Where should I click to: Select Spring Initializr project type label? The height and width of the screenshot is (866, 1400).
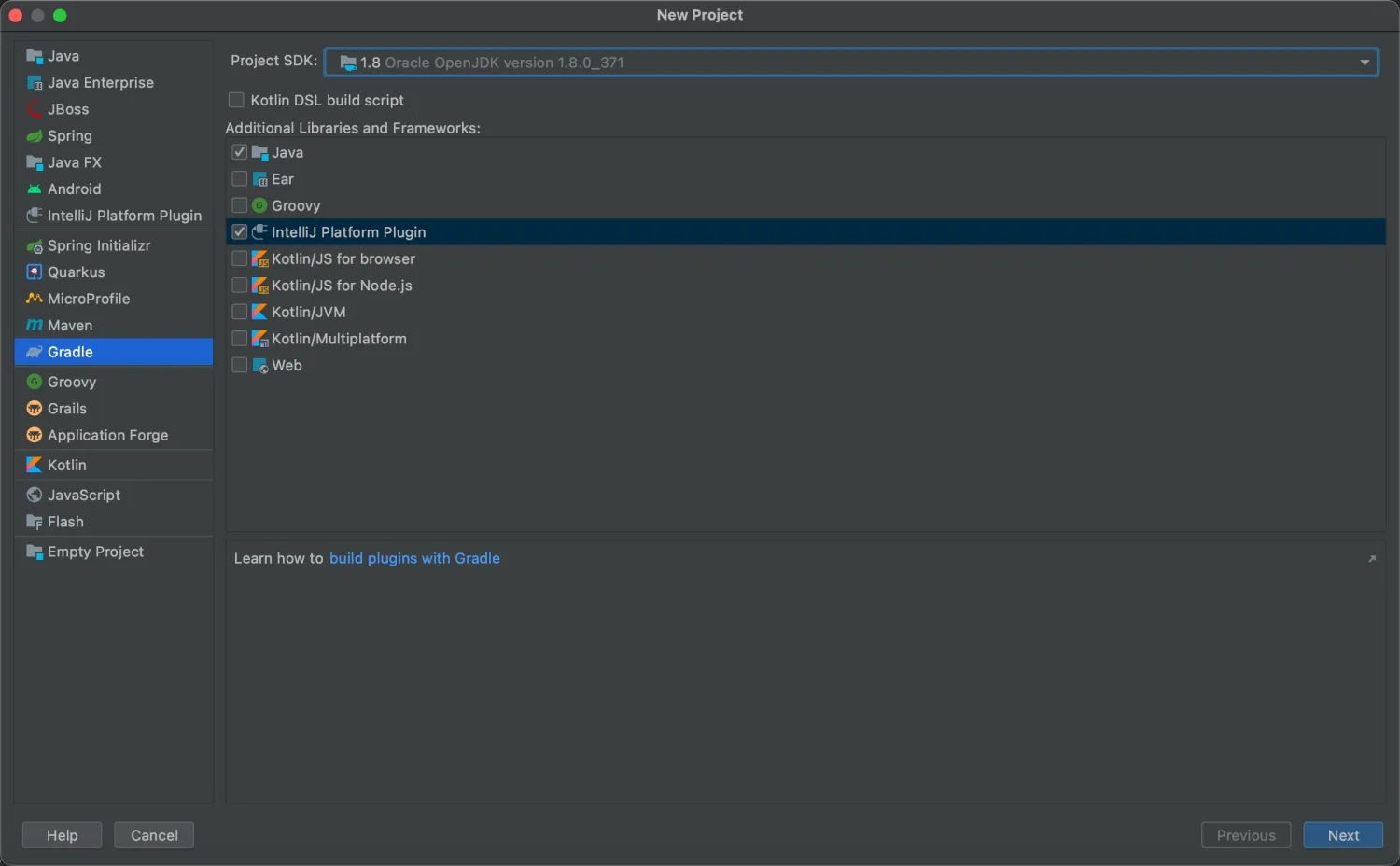point(99,246)
